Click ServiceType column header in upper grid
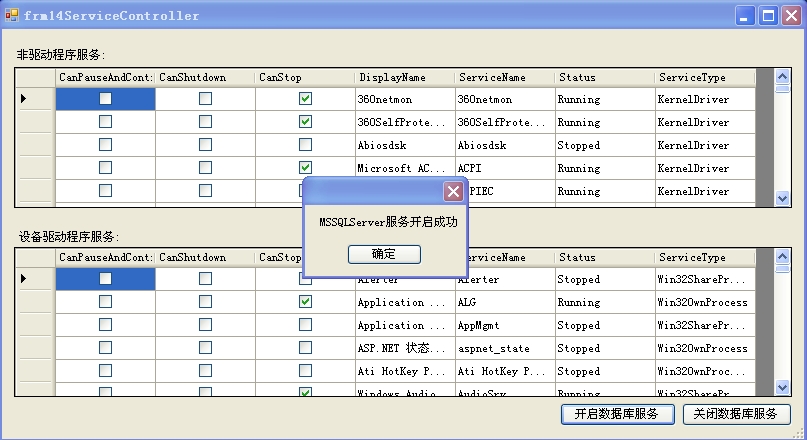The height and width of the screenshot is (440, 807). coord(705,78)
